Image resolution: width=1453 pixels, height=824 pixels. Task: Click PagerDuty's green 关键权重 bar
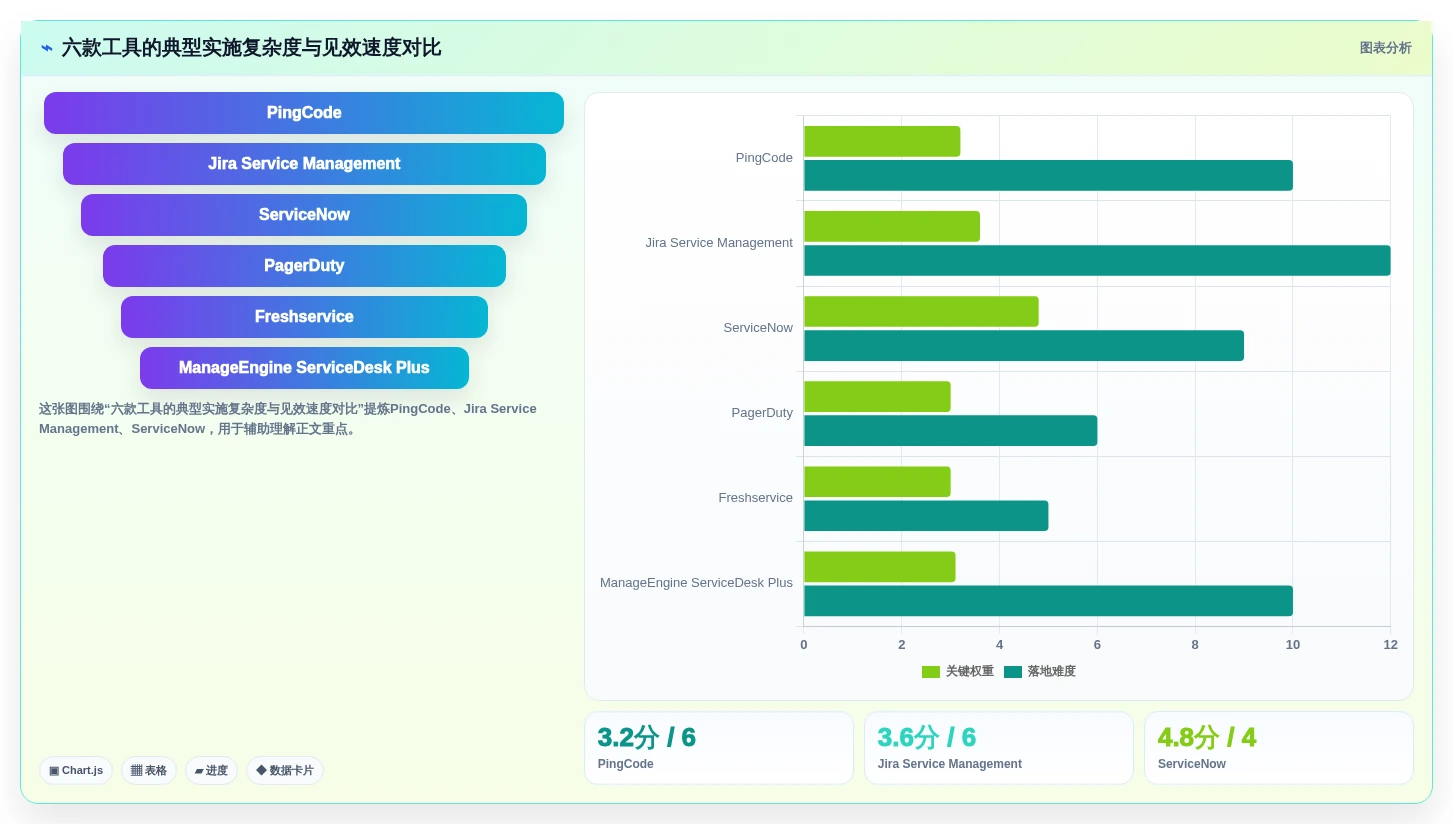click(x=877, y=396)
